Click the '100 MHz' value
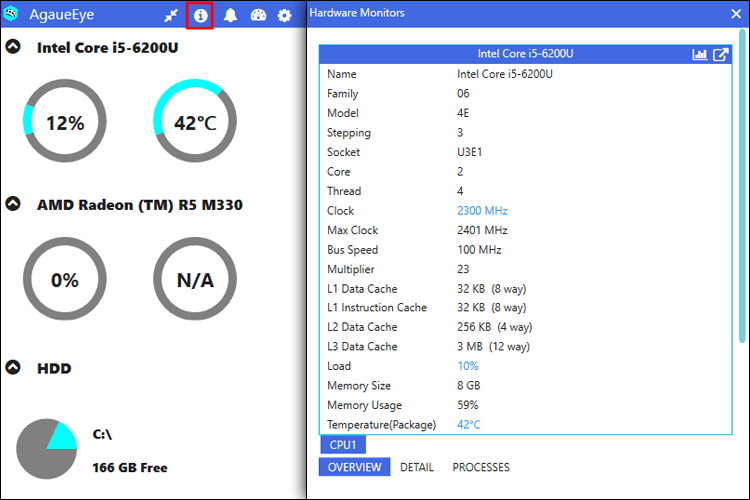The height and width of the screenshot is (500, 750). (x=479, y=250)
